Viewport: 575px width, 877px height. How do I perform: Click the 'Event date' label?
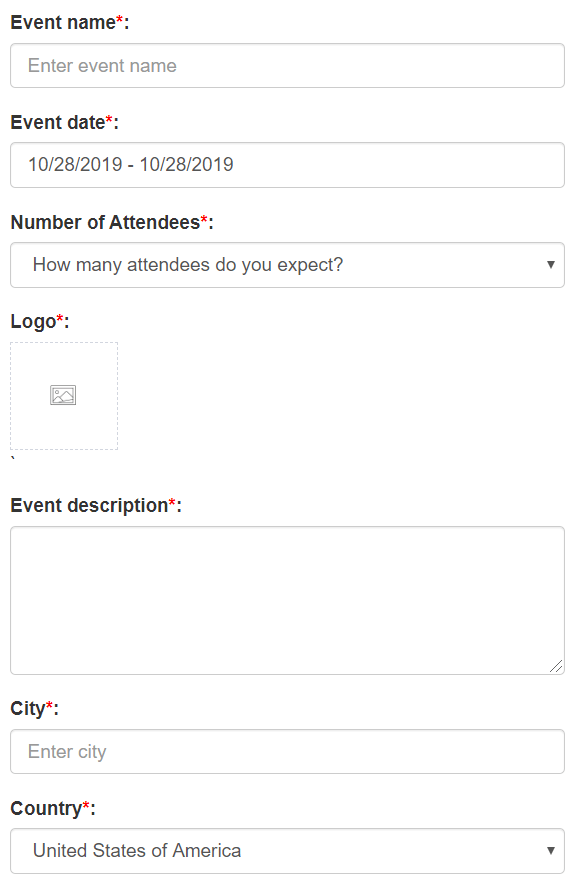coord(58,122)
